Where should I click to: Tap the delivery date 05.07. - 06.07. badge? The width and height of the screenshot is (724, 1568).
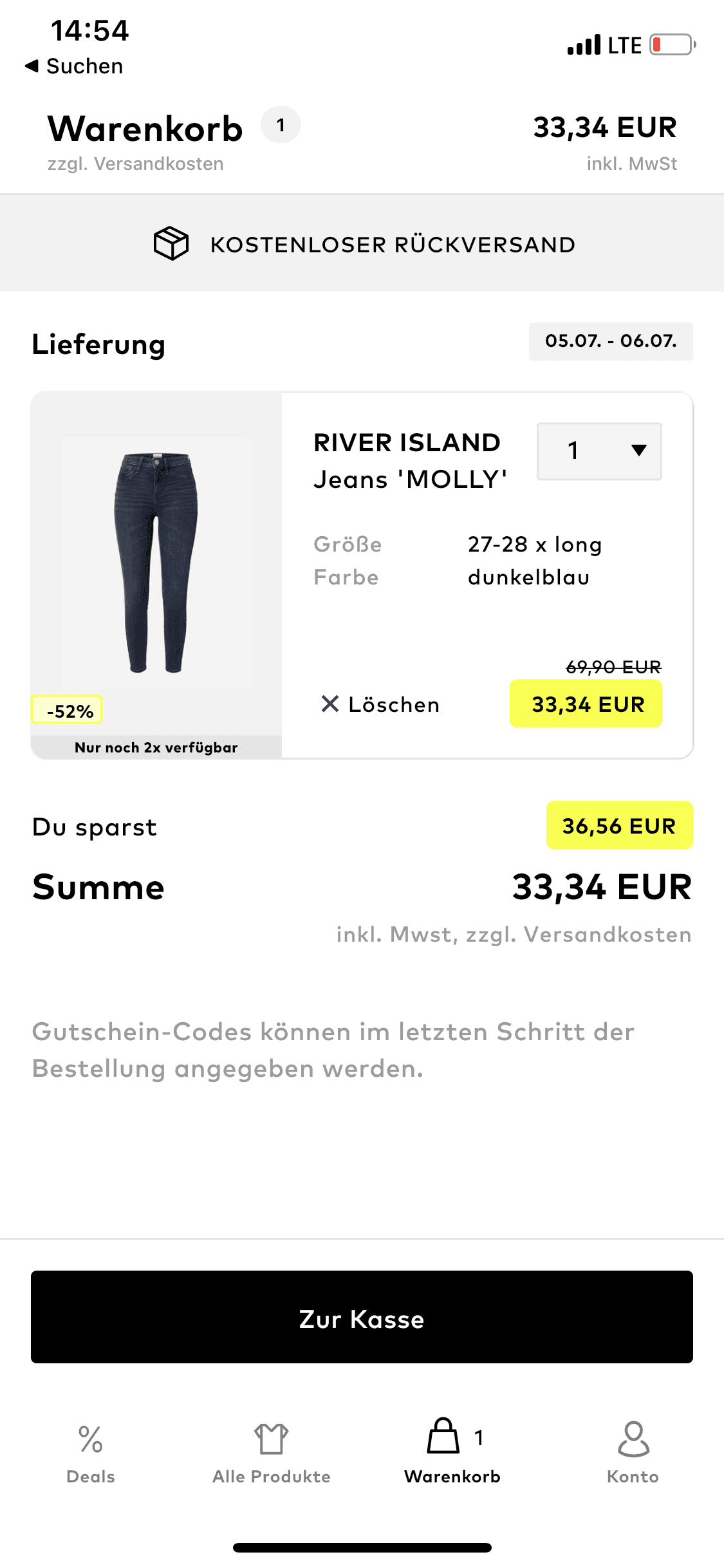point(611,341)
